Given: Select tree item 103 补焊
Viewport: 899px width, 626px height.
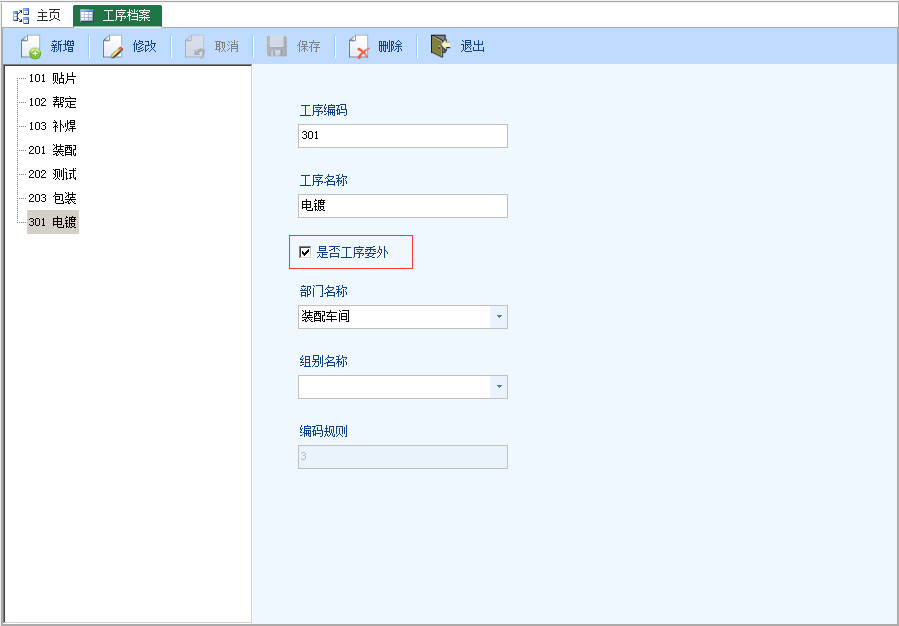Looking at the screenshot, I should [52, 126].
